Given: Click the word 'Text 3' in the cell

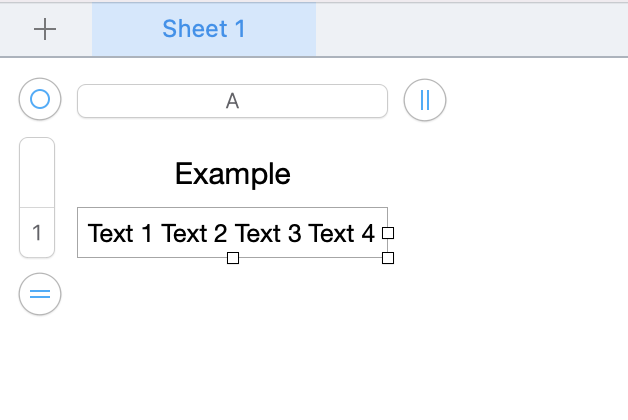Looking at the screenshot, I should 268,234.
